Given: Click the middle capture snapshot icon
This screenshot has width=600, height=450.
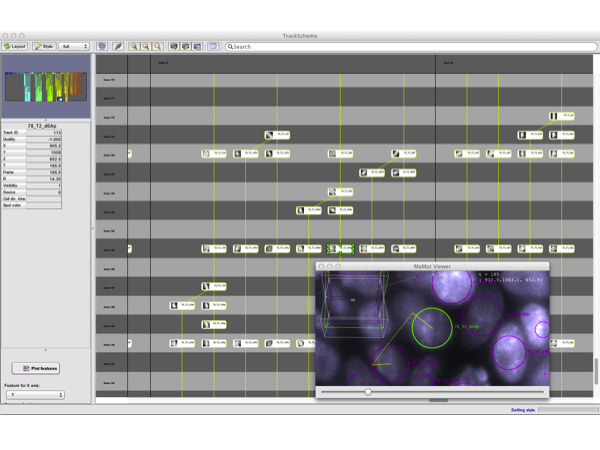Looking at the screenshot, I should (186, 46).
